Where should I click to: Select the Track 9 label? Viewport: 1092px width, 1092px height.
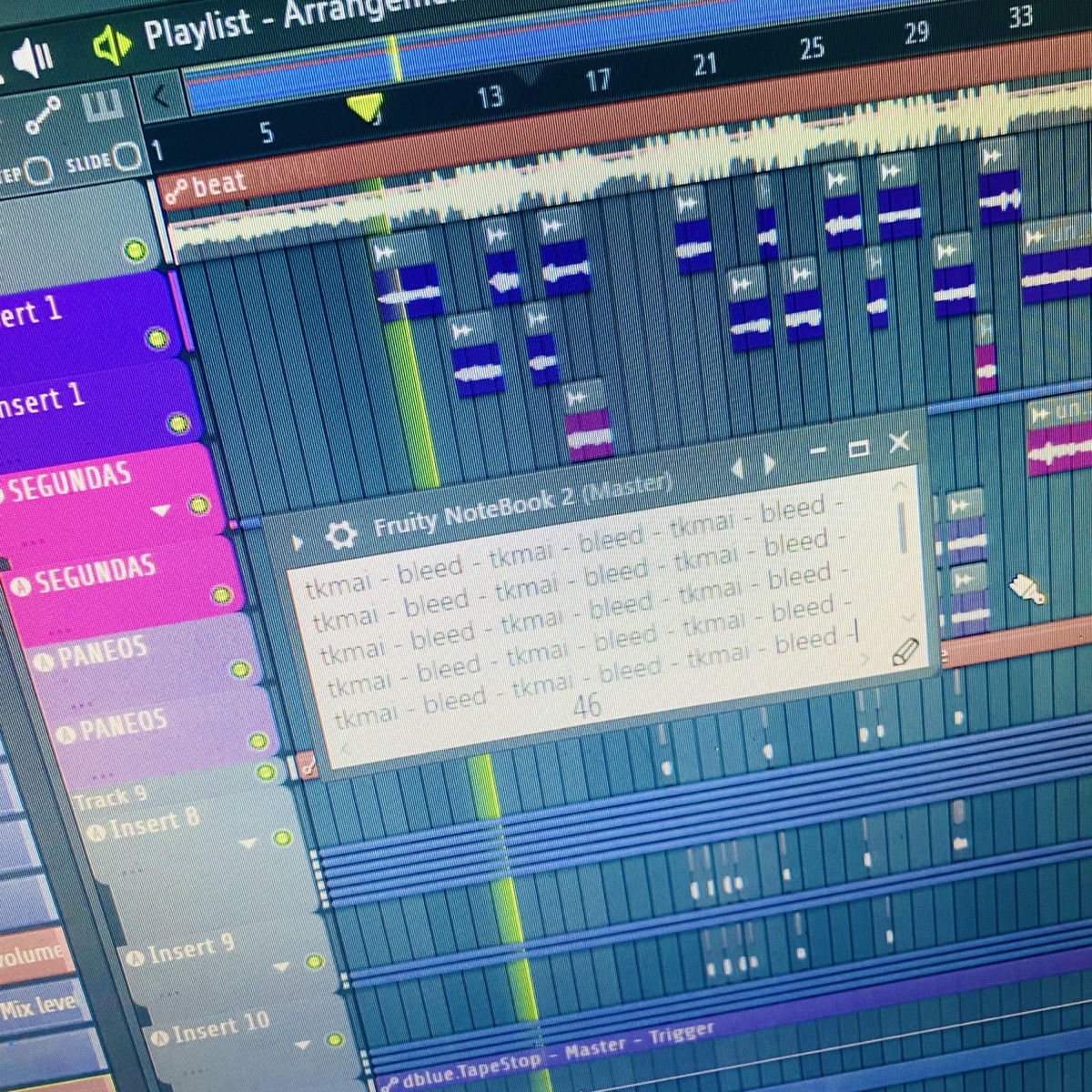click(x=109, y=798)
